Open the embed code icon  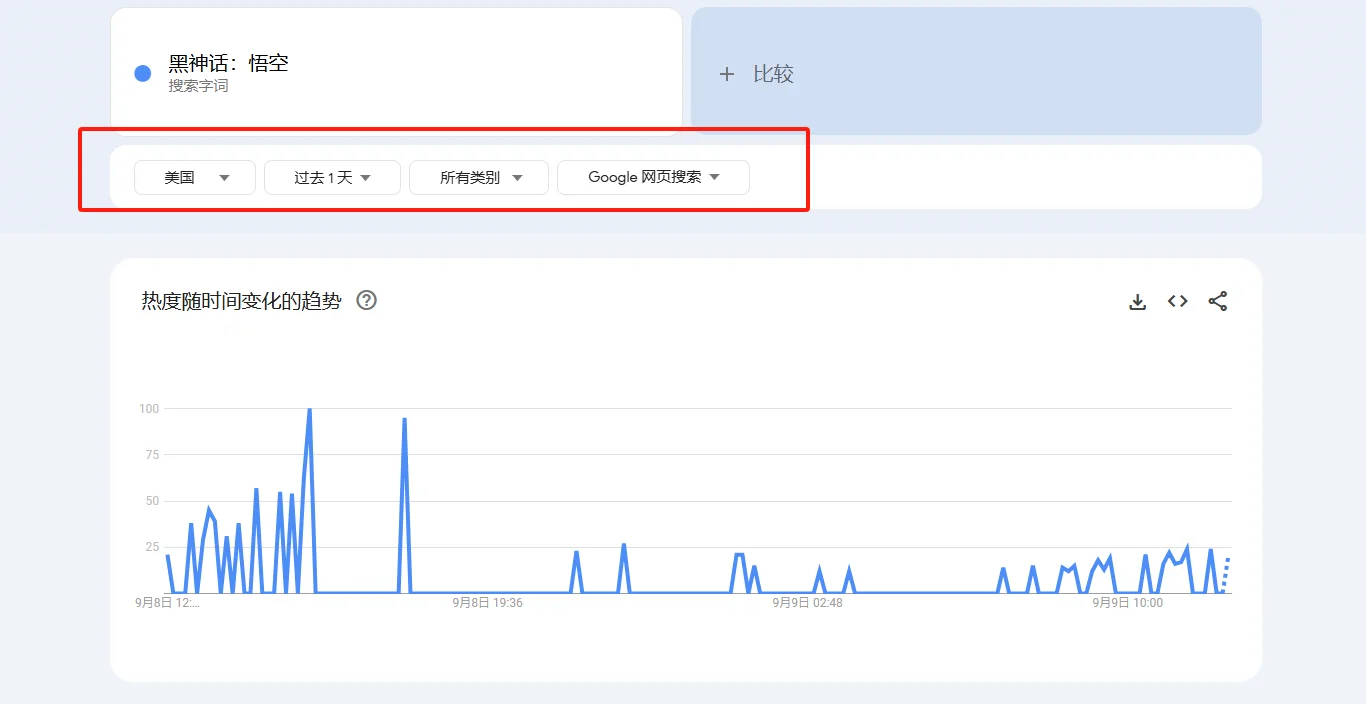point(1177,301)
